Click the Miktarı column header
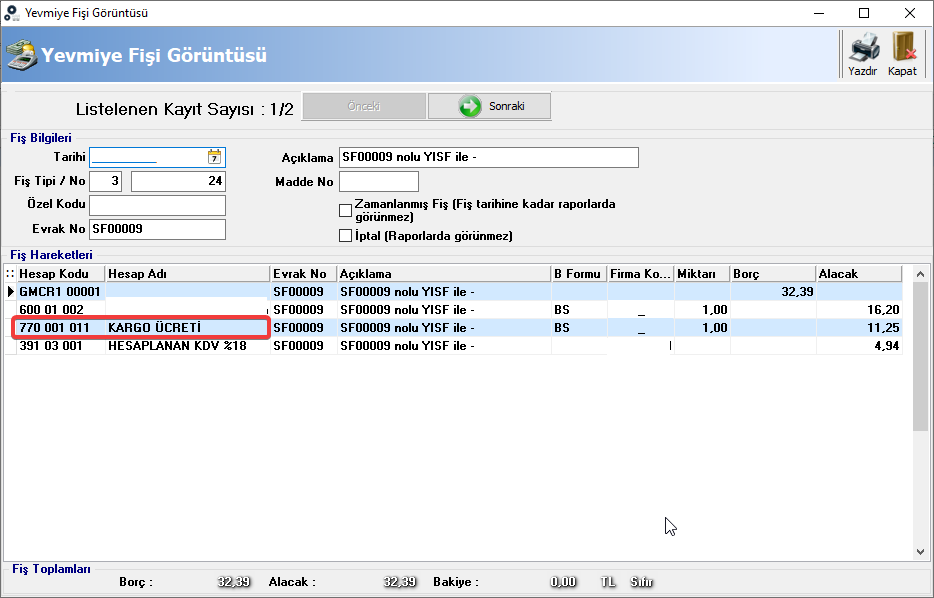Image resolution: width=934 pixels, height=598 pixels. (702, 274)
